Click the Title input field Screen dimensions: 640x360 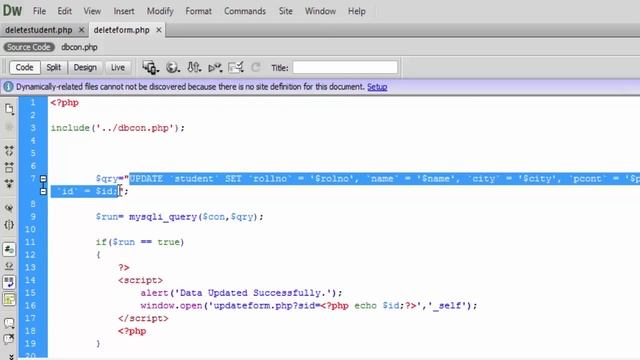[x=345, y=67]
